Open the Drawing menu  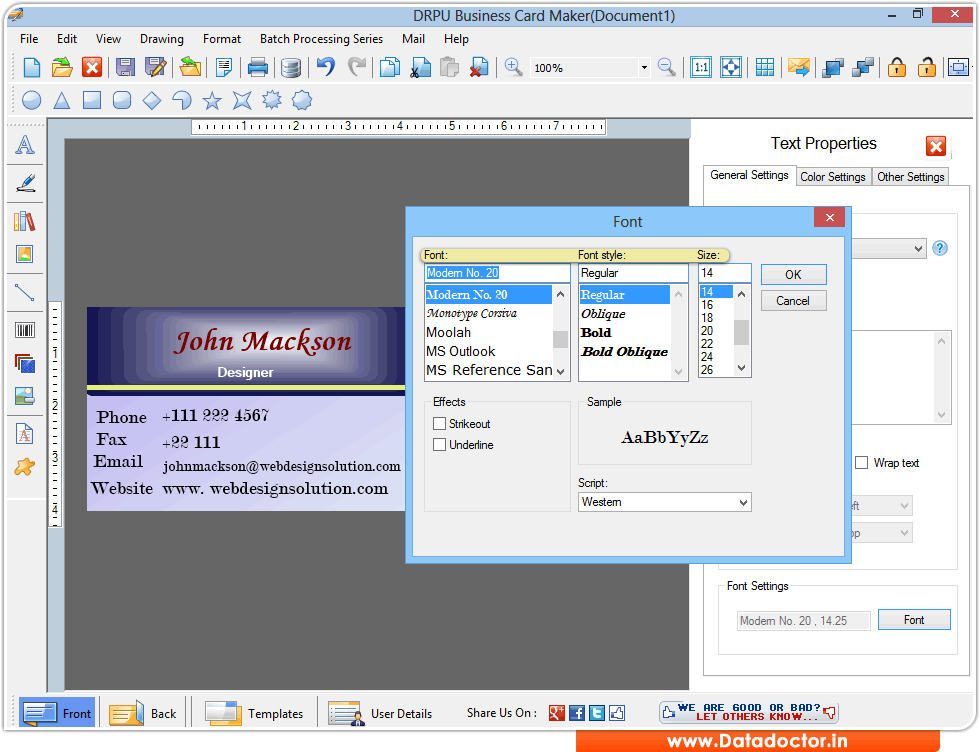(162, 39)
